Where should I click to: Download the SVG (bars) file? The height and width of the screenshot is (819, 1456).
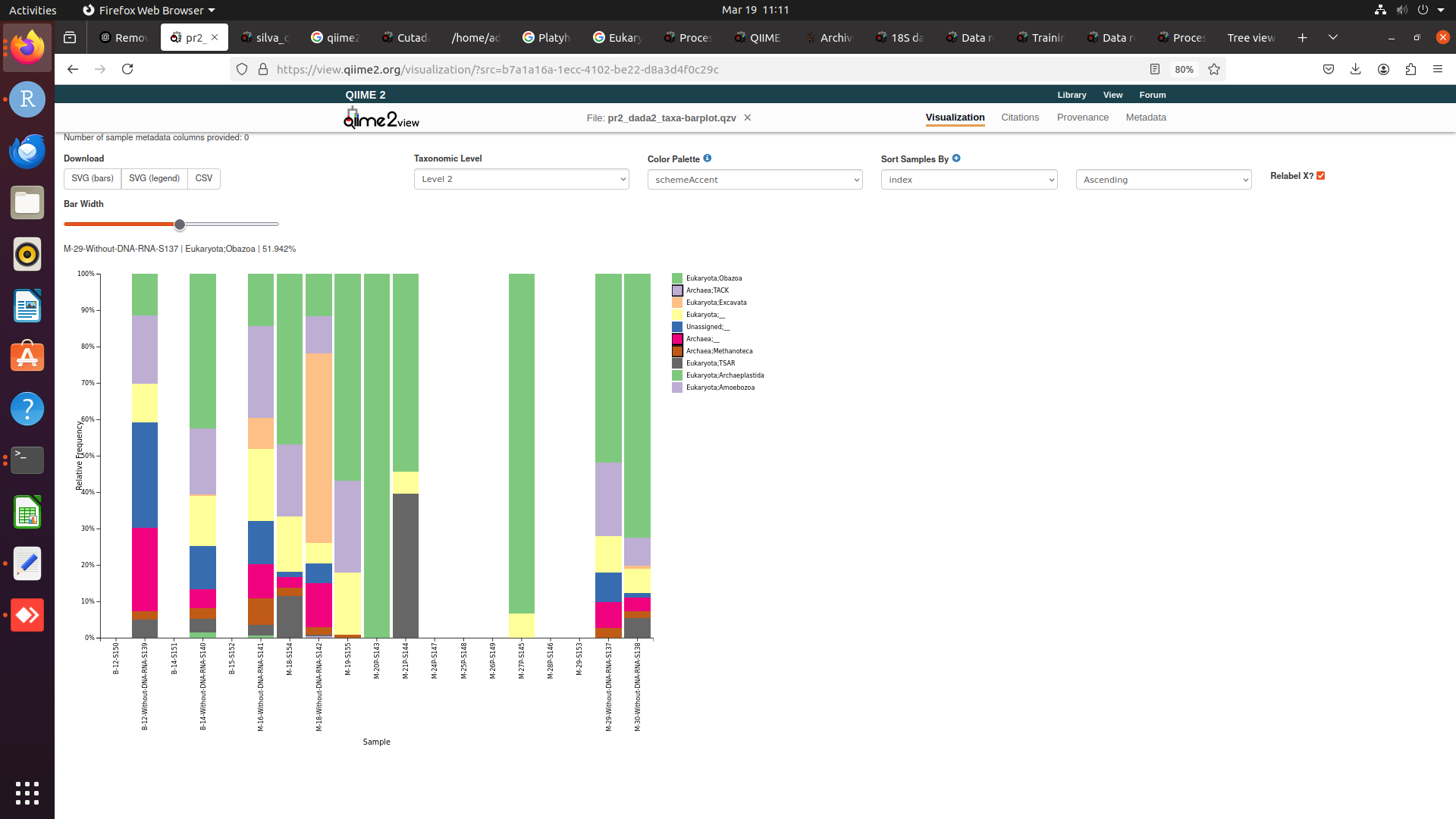point(93,178)
